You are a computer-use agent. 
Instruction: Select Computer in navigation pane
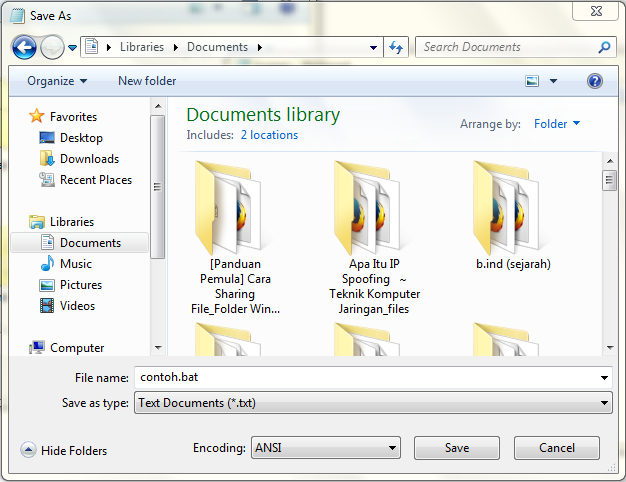[77, 348]
